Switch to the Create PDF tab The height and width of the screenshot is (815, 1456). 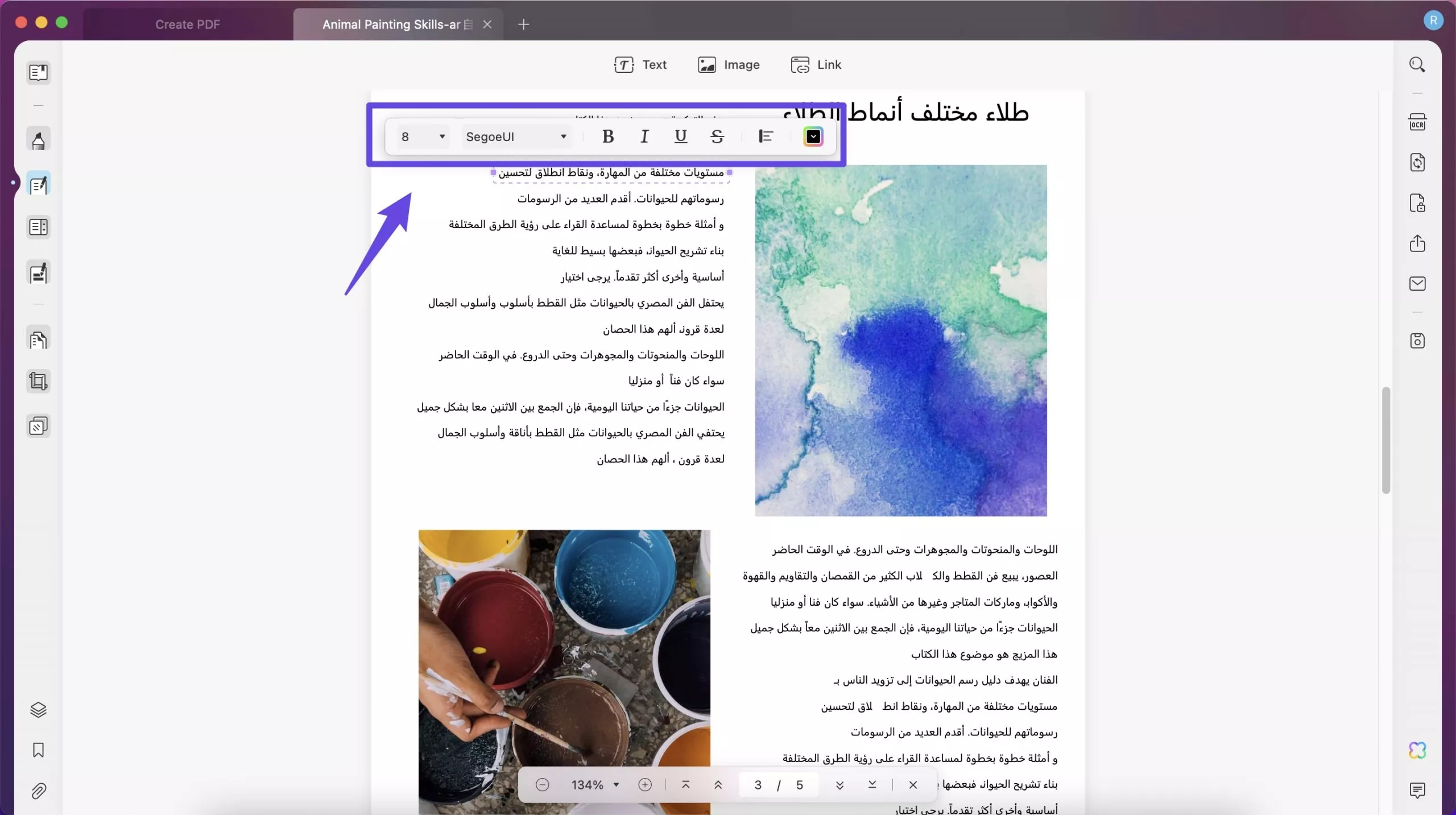(x=187, y=23)
